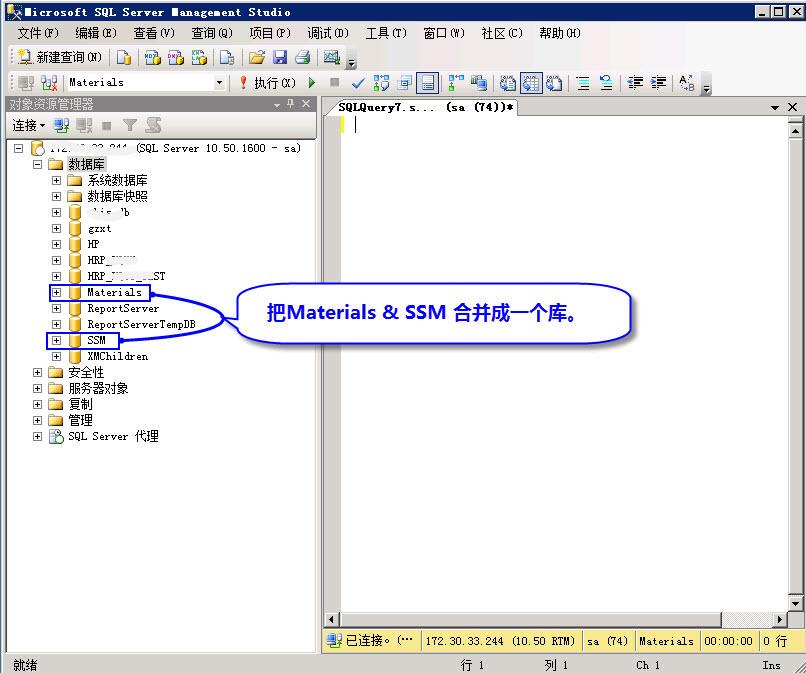Open a new Database Engine query

(x=123, y=57)
